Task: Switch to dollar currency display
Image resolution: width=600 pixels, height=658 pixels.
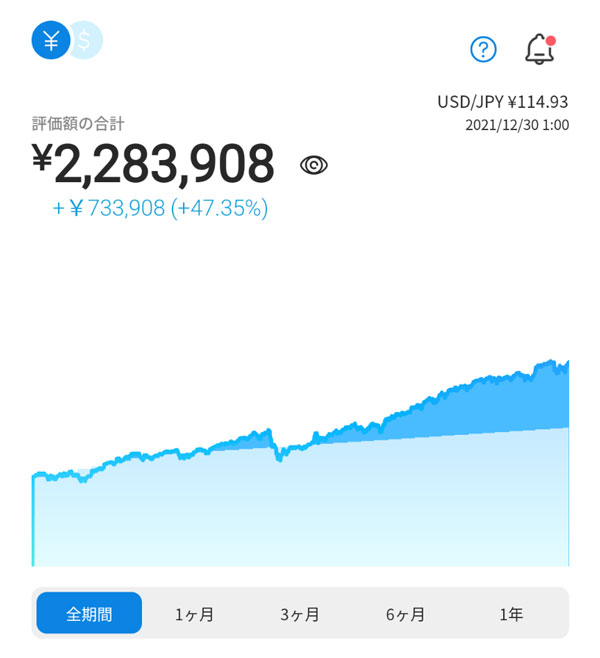Action: point(86,40)
